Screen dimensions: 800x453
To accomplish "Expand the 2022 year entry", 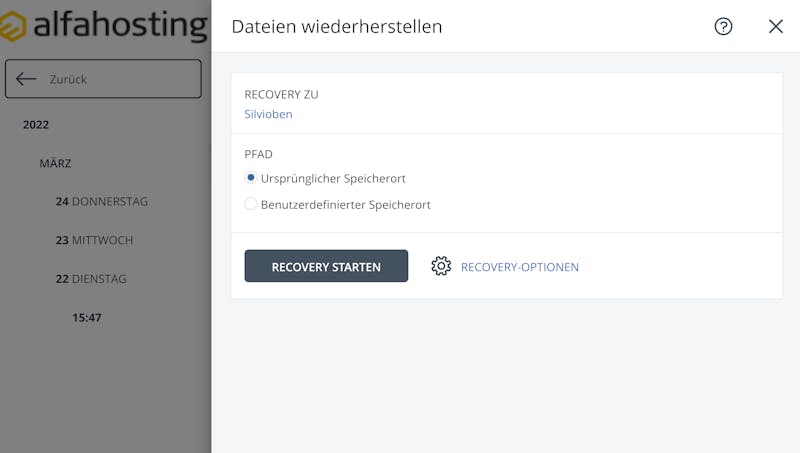I will (36, 124).
